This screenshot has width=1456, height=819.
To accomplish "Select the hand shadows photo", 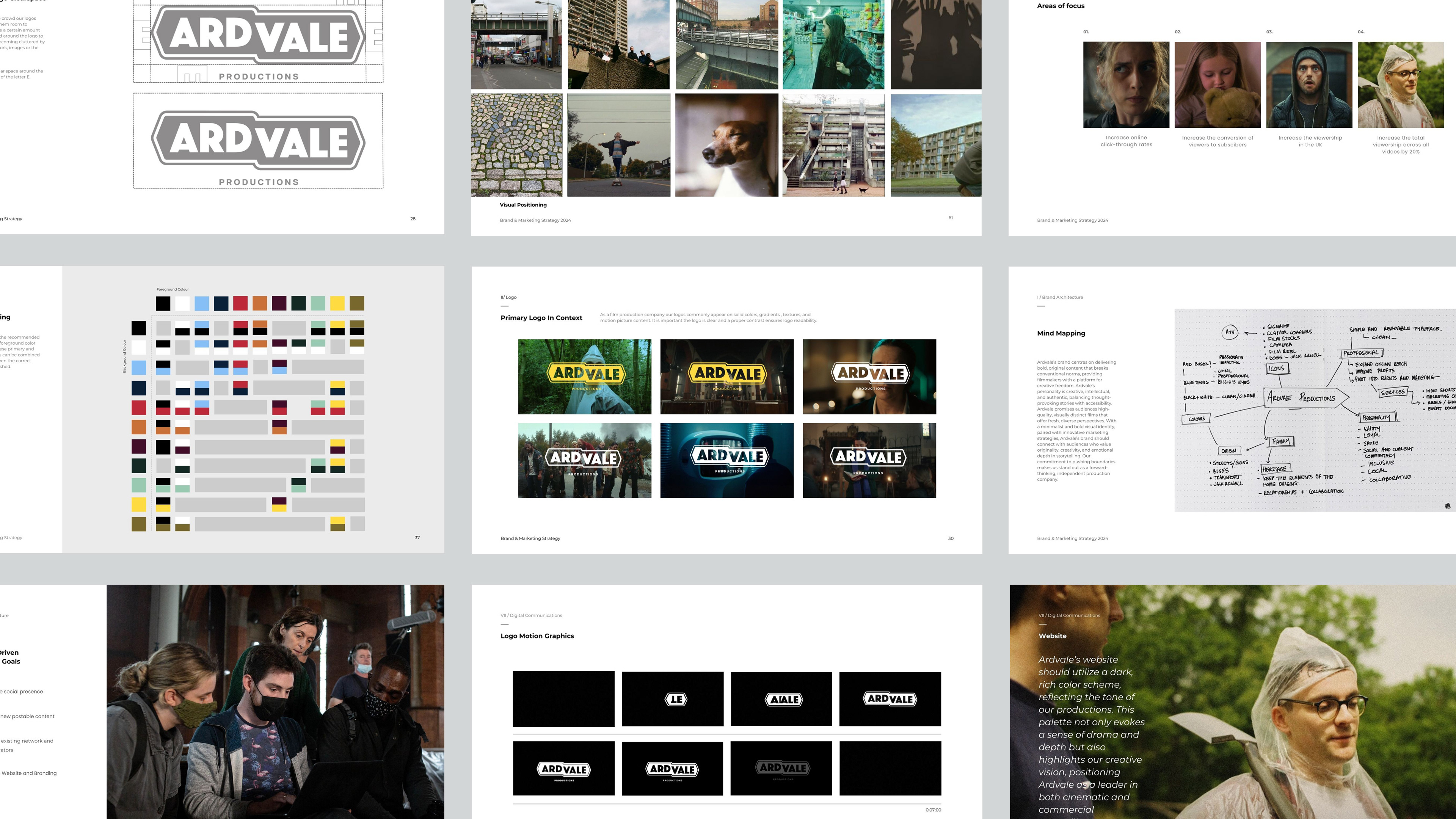I will click(x=936, y=45).
